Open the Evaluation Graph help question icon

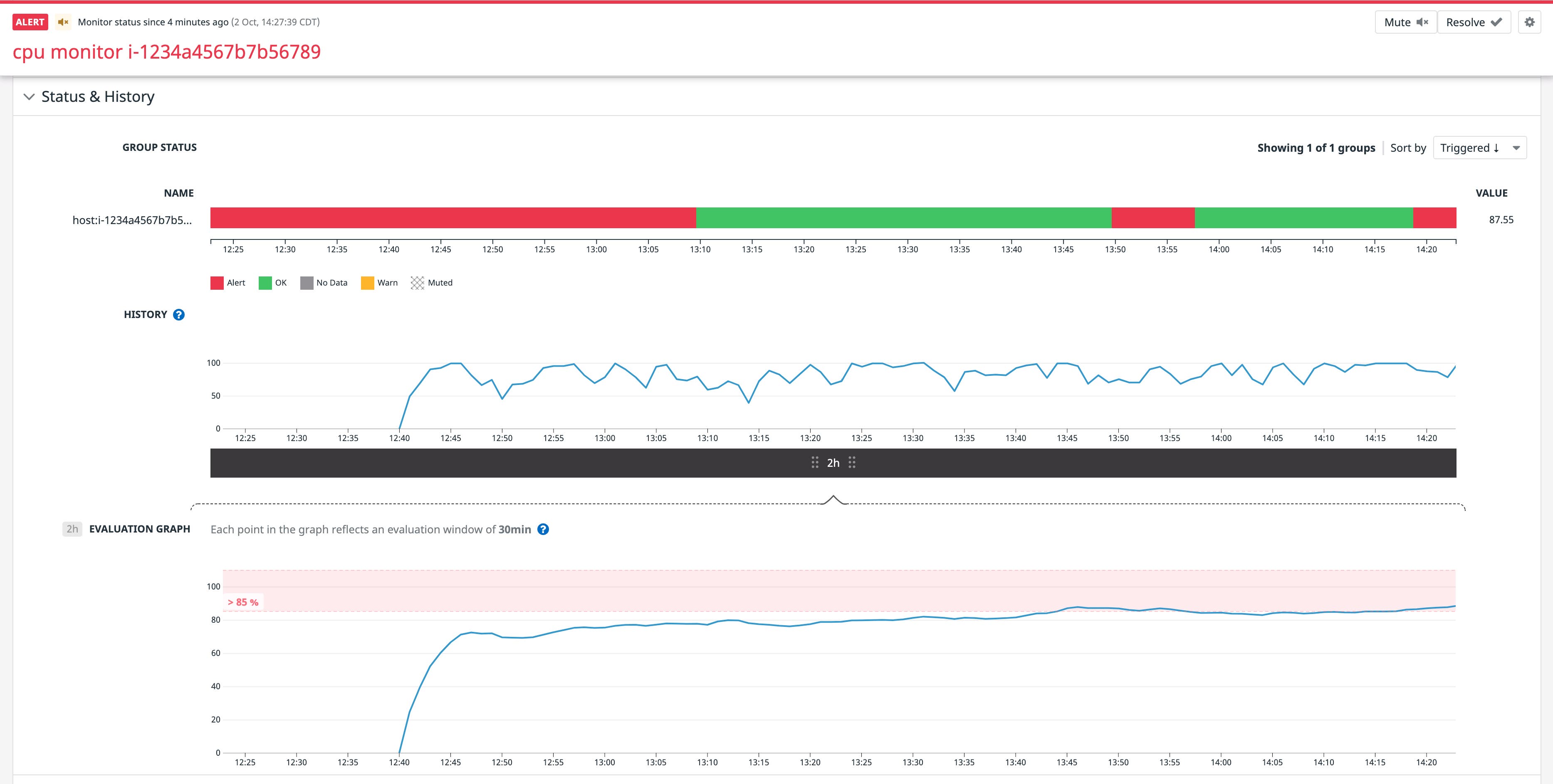coord(543,529)
